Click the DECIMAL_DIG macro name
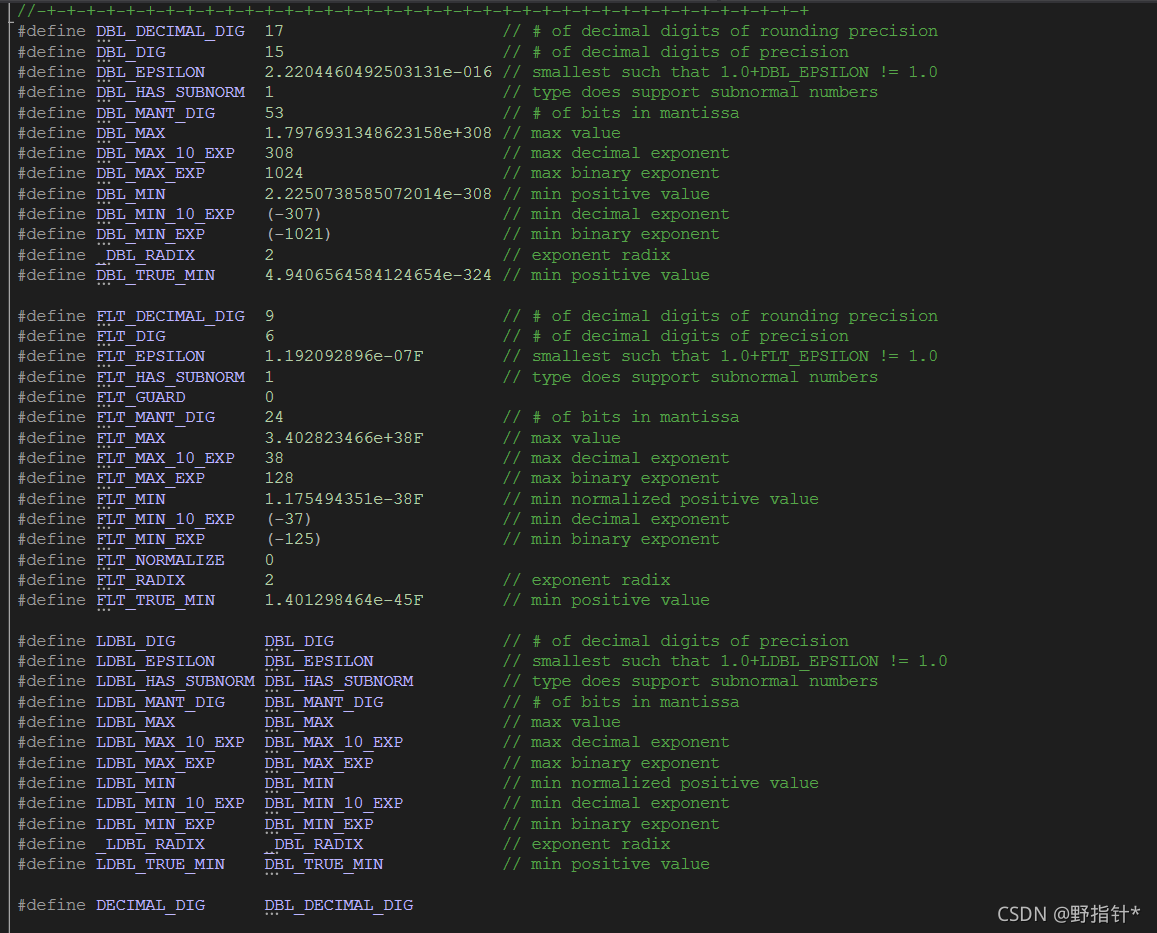Screen dimensions: 1157x933 151,905
